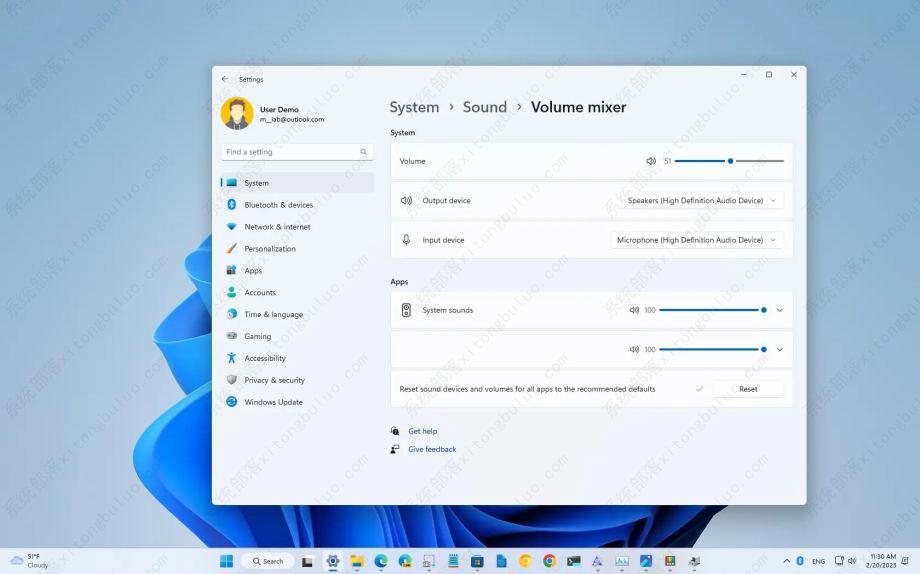Select Gaming in the sidebar
Screen dimensions: 920x574
click(258, 336)
